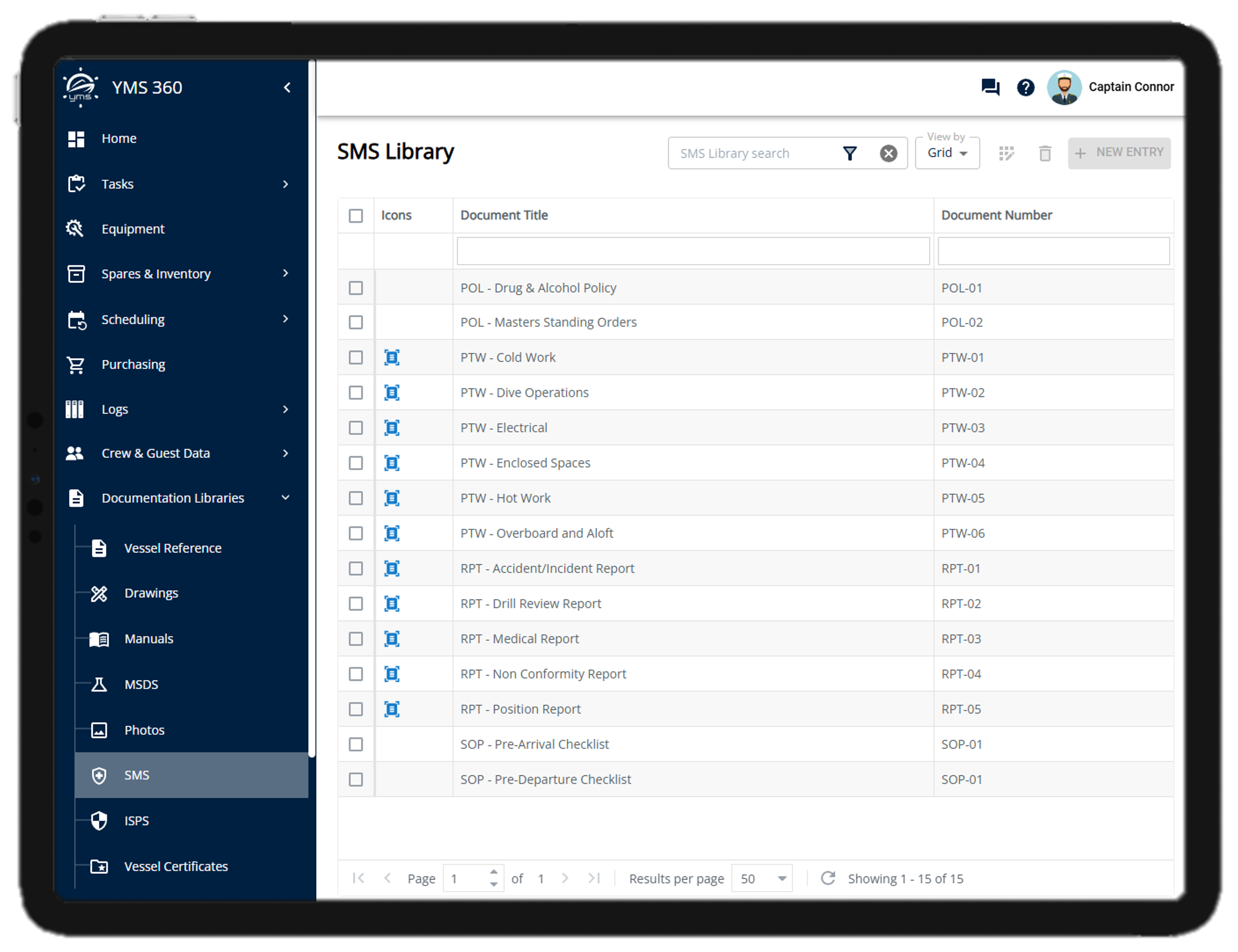Click Captain Connor's avatar

[x=1063, y=87]
